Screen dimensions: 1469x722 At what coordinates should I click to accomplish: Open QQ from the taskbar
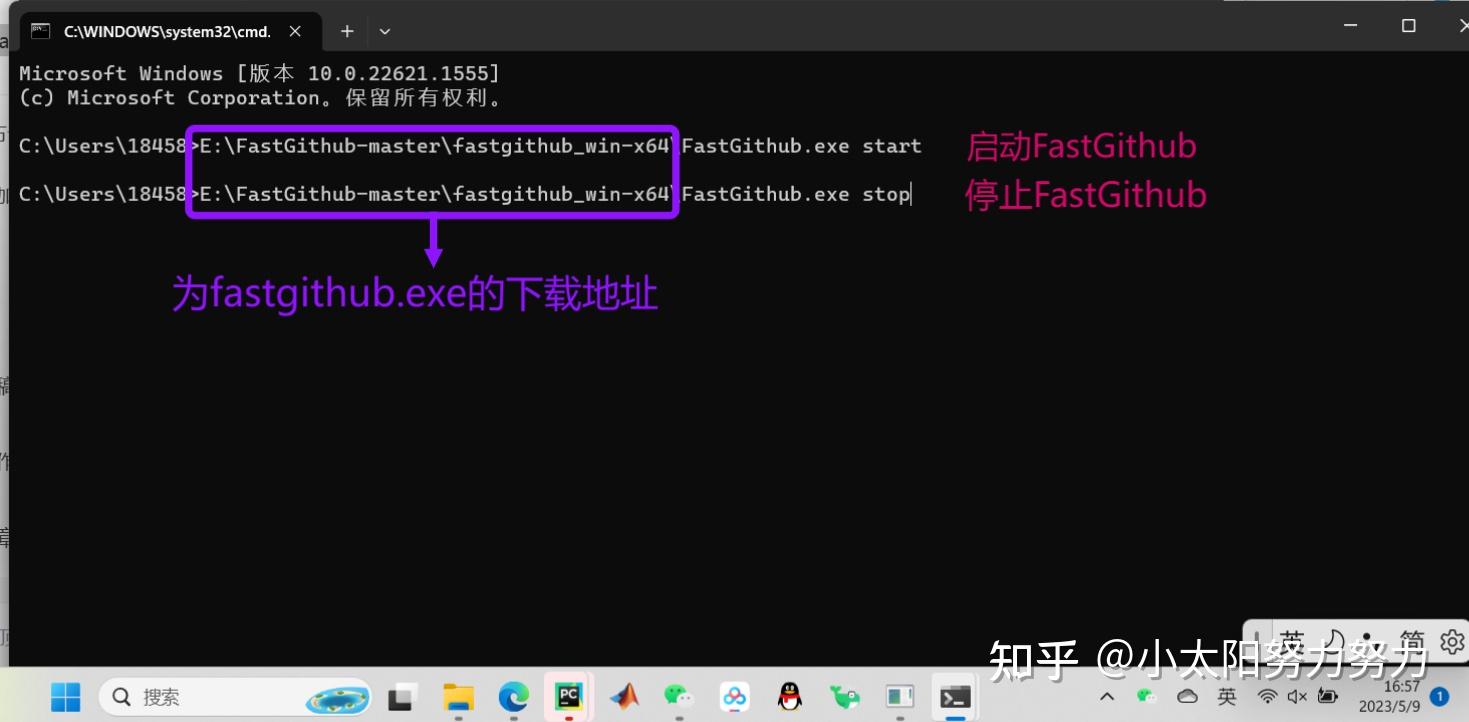coord(788,697)
